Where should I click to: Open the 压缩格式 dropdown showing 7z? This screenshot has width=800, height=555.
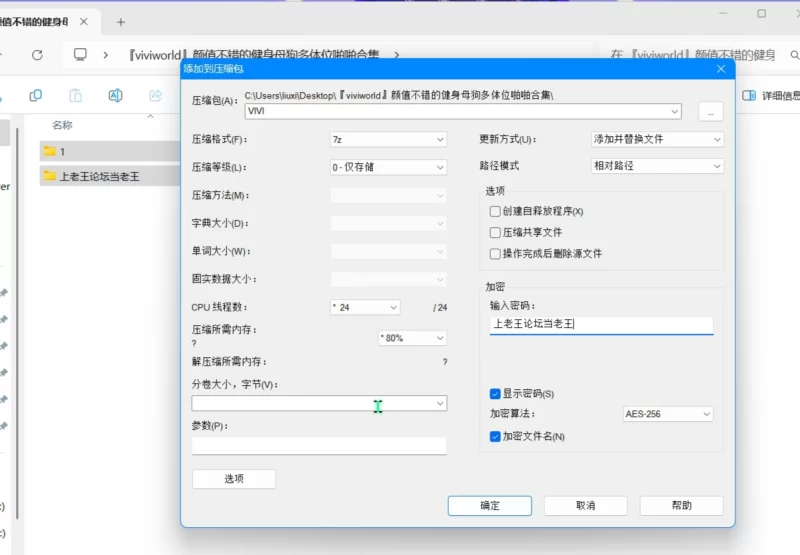(x=388, y=139)
